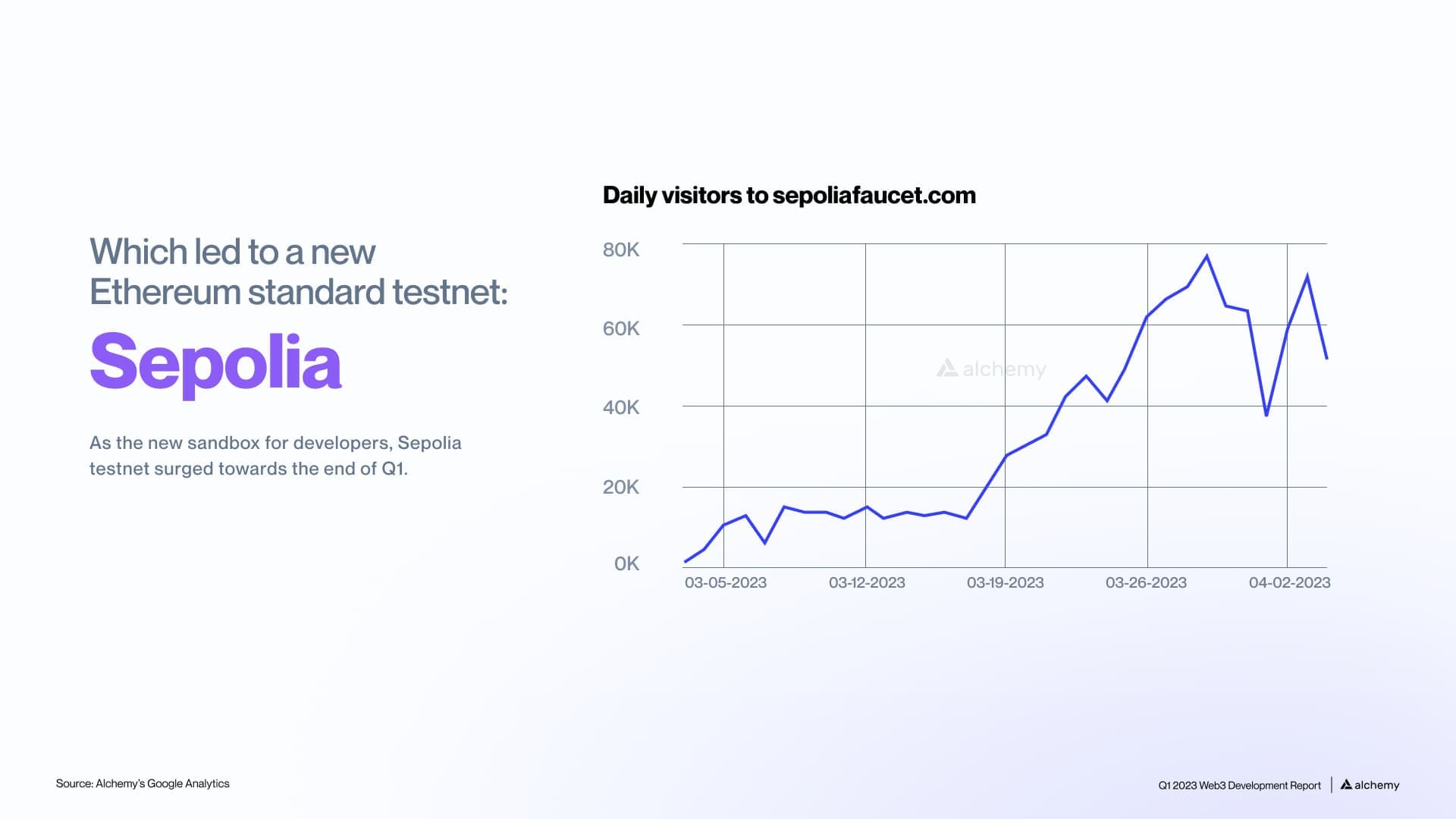Click the 20K y-axis label

coord(621,487)
